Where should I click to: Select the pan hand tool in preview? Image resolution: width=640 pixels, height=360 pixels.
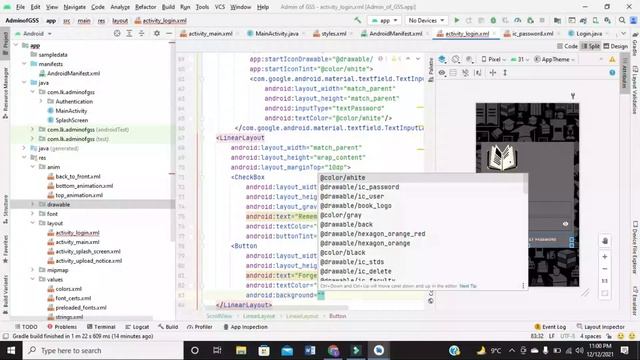(605, 241)
